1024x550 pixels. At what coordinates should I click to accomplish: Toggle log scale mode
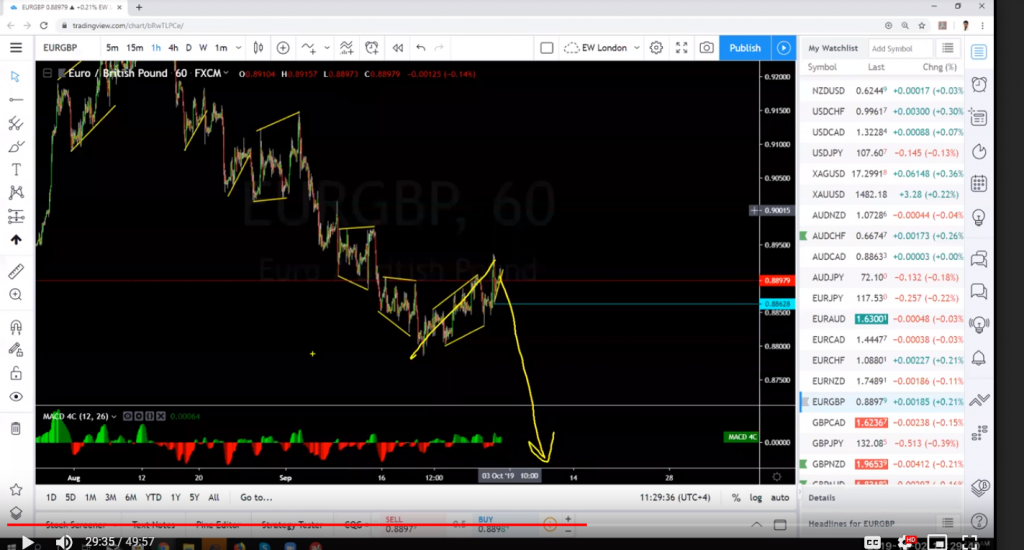[x=756, y=497]
